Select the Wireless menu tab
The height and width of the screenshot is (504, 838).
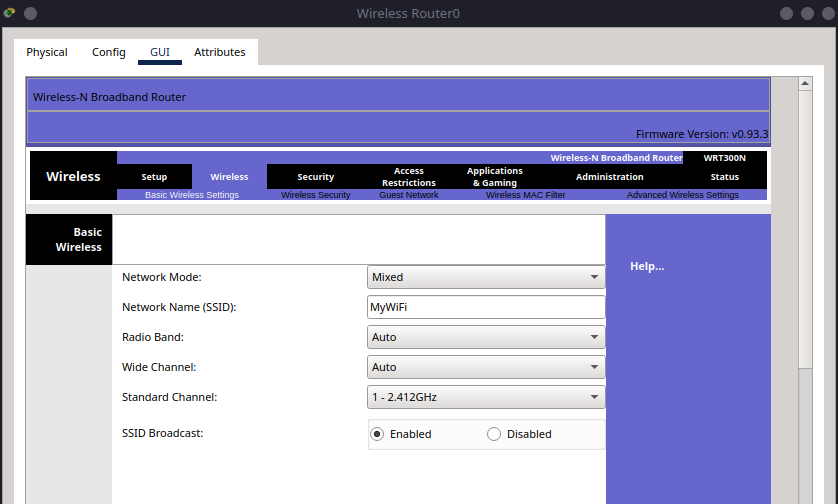[x=229, y=177]
